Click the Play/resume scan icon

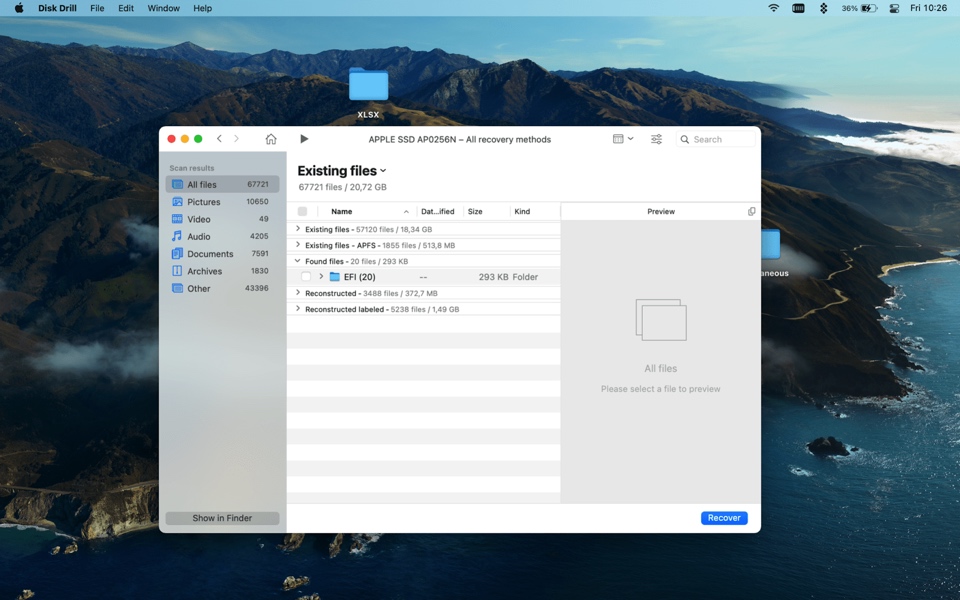(x=304, y=139)
